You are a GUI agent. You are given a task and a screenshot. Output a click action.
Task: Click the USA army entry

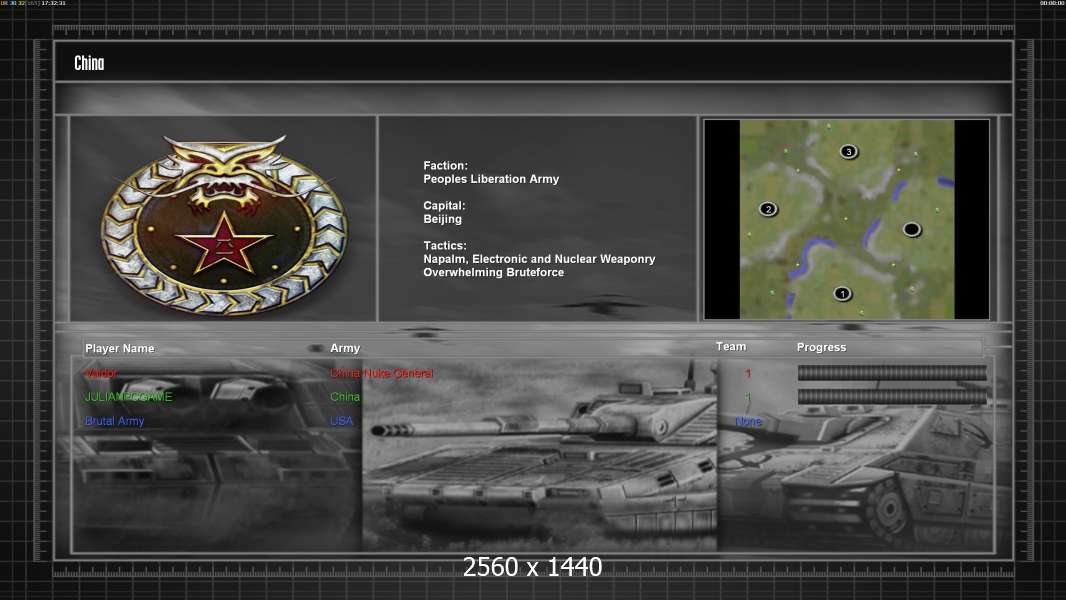[341, 421]
